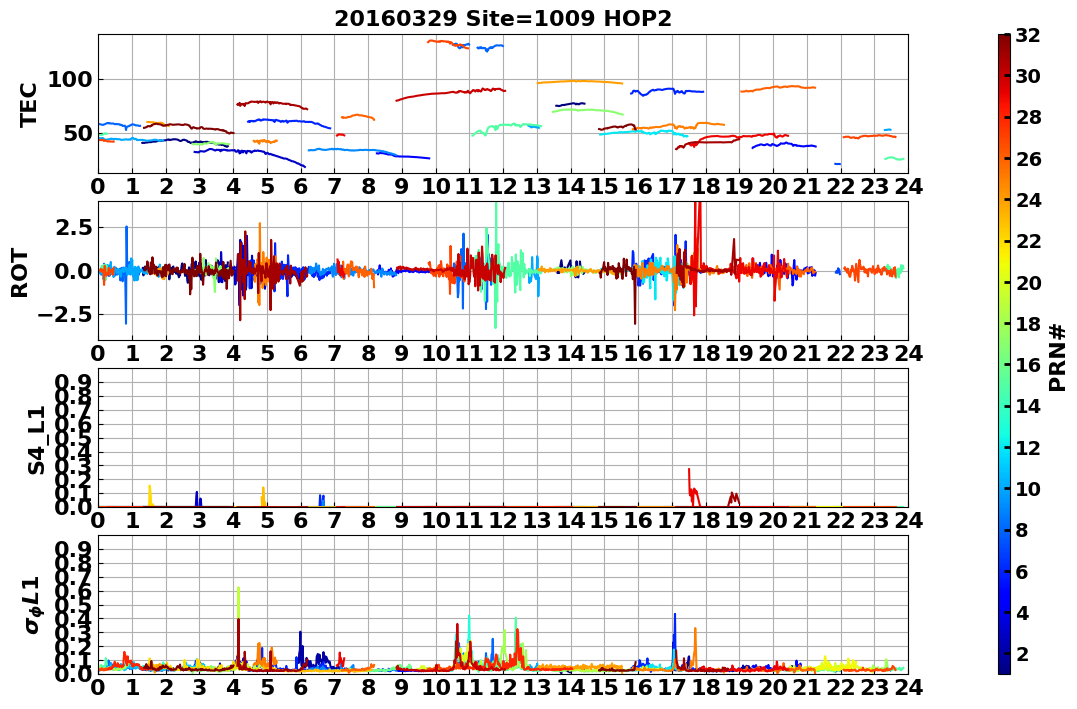Click the ROT y-axis label

pos(20,273)
